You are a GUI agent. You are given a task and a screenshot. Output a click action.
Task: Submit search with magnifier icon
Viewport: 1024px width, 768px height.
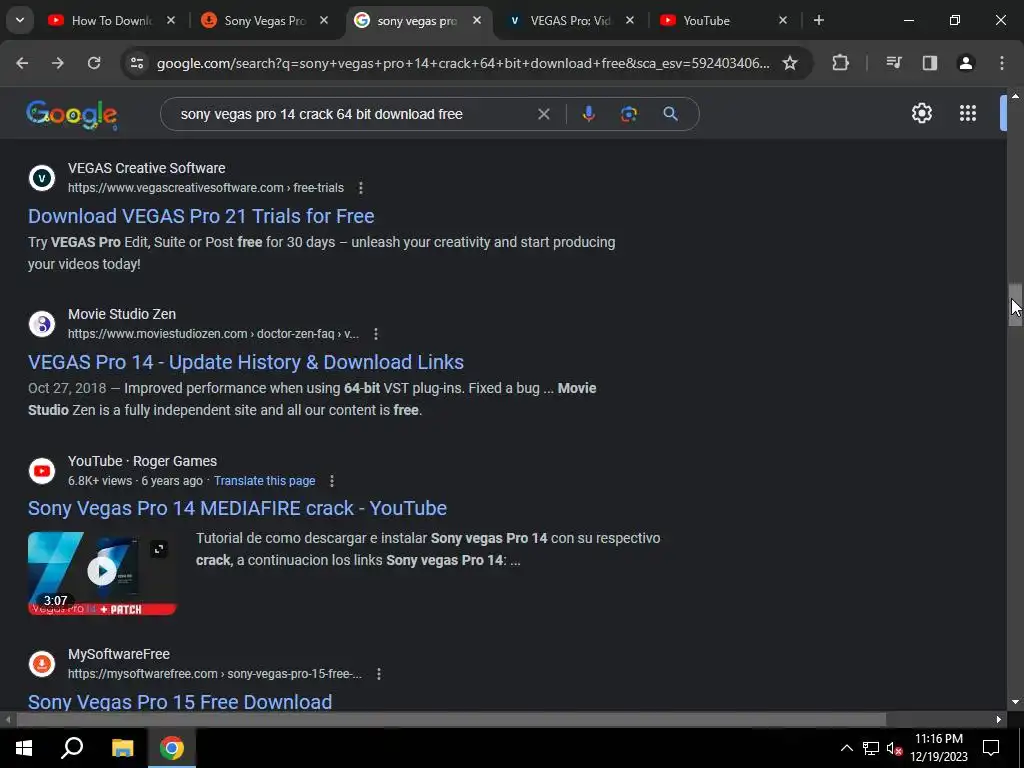click(x=671, y=114)
